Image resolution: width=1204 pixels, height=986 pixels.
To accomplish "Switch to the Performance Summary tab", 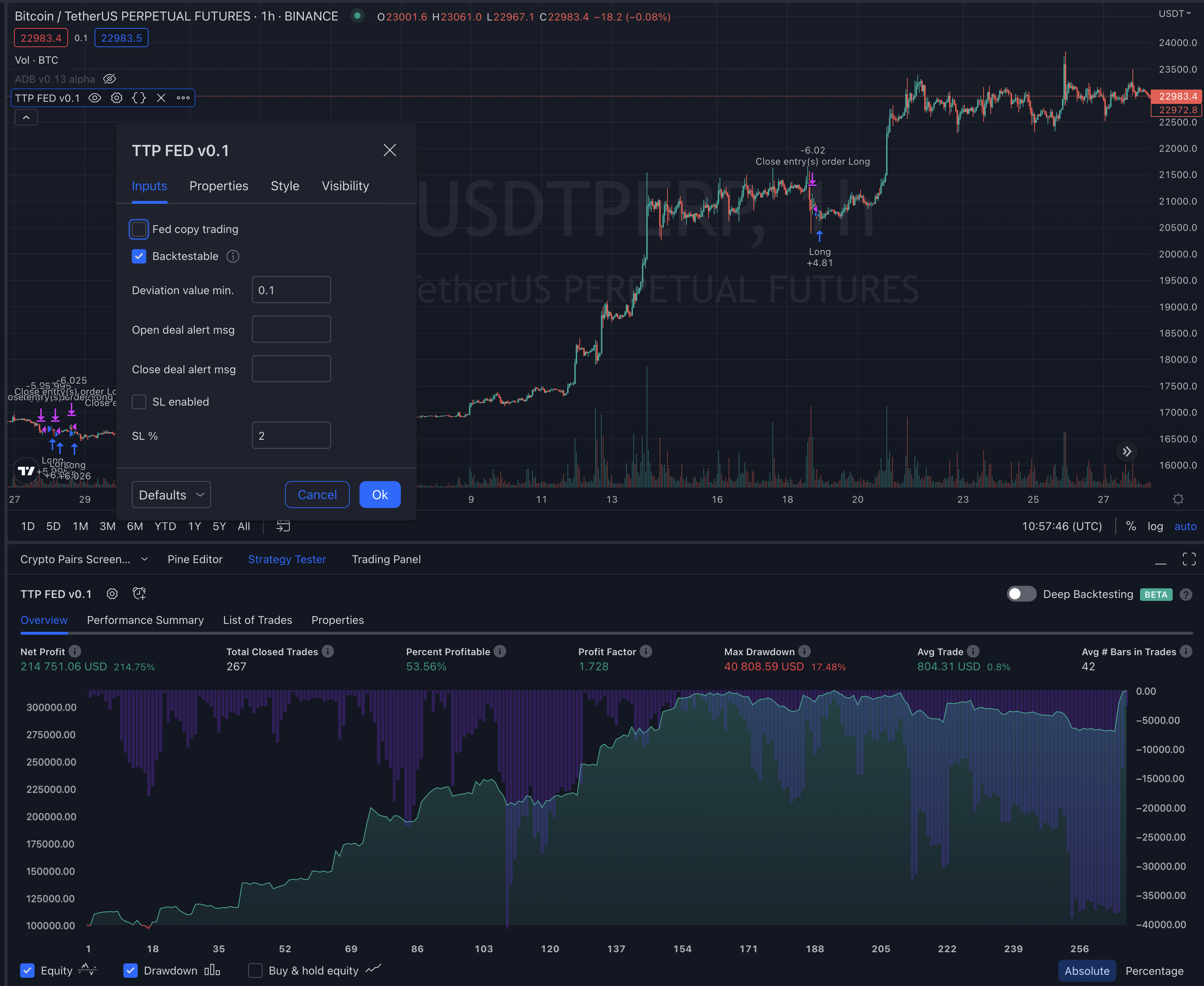I will pos(145,620).
